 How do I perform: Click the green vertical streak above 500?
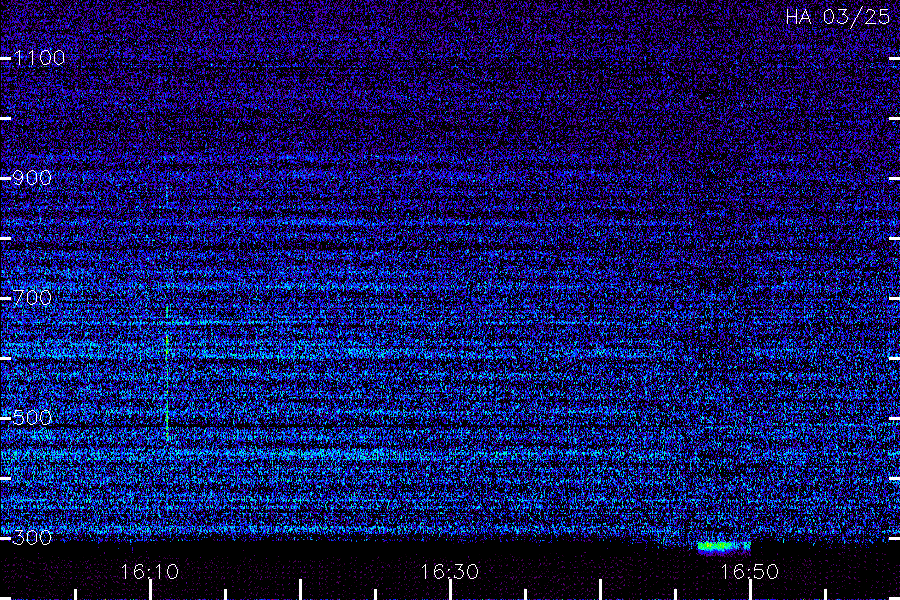pyautogui.click(x=167, y=373)
